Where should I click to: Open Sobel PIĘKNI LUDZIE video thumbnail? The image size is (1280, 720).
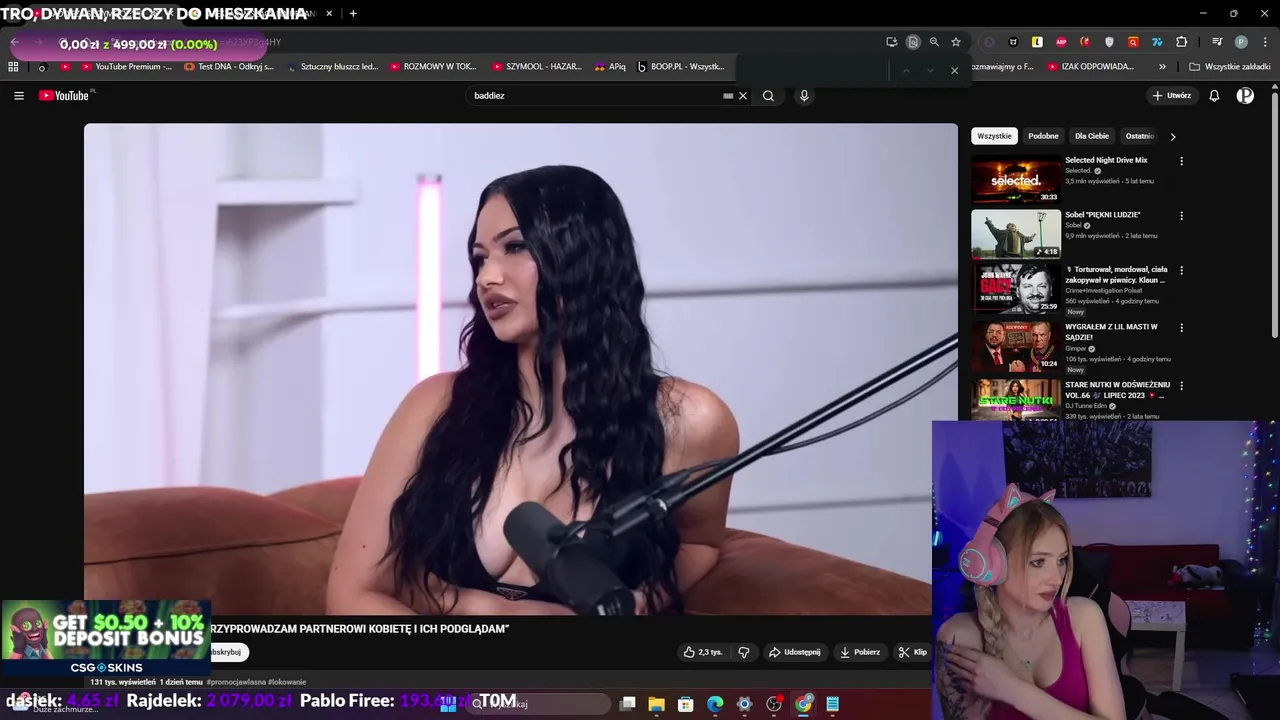tap(1016, 234)
